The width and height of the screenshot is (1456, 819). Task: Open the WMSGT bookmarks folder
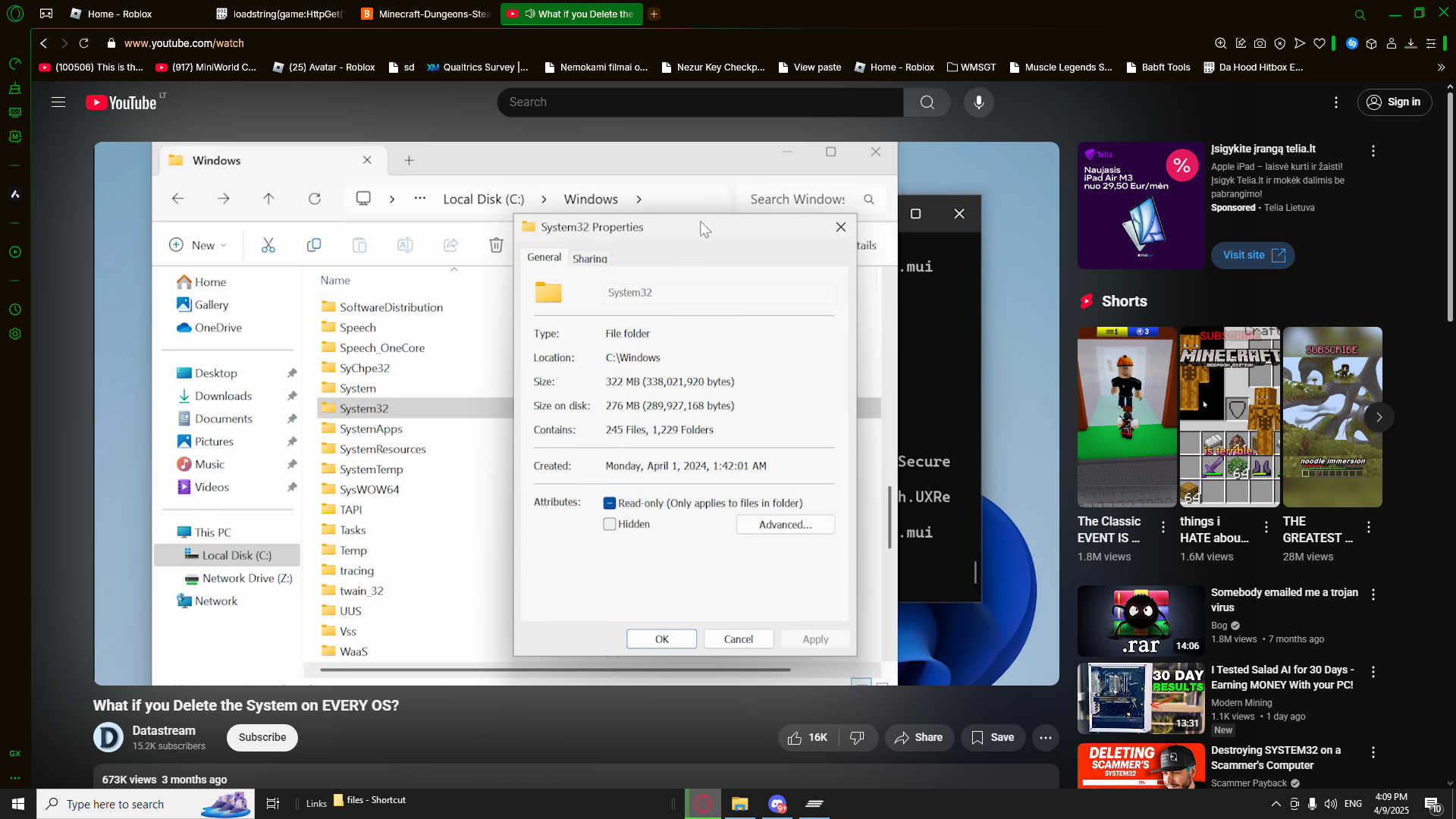click(x=971, y=67)
